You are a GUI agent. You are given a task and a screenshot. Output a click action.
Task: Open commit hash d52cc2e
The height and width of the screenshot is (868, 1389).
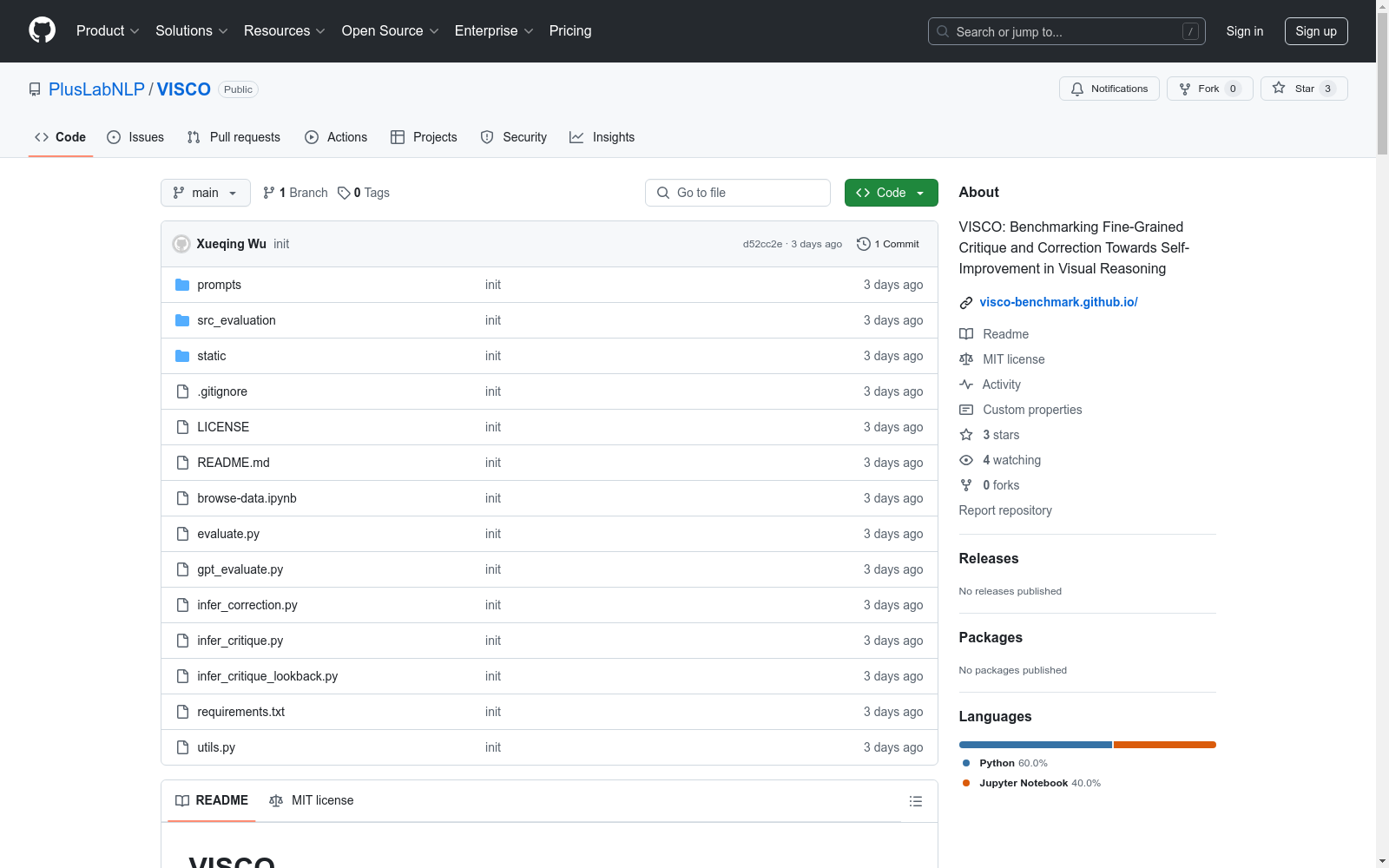click(762, 244)
